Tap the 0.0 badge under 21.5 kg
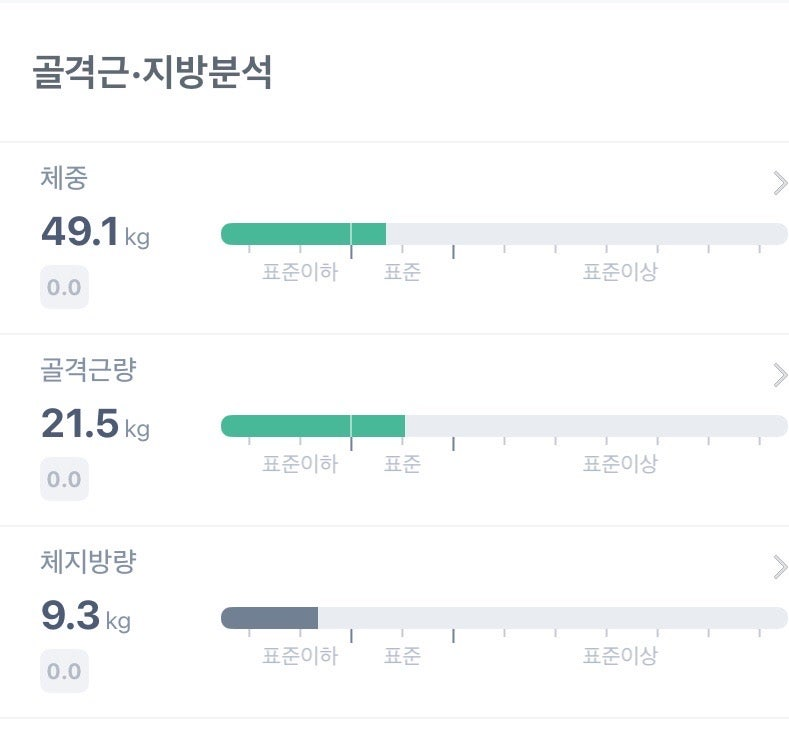Viewport: 789px width, 732px height. tap(64, 480)
